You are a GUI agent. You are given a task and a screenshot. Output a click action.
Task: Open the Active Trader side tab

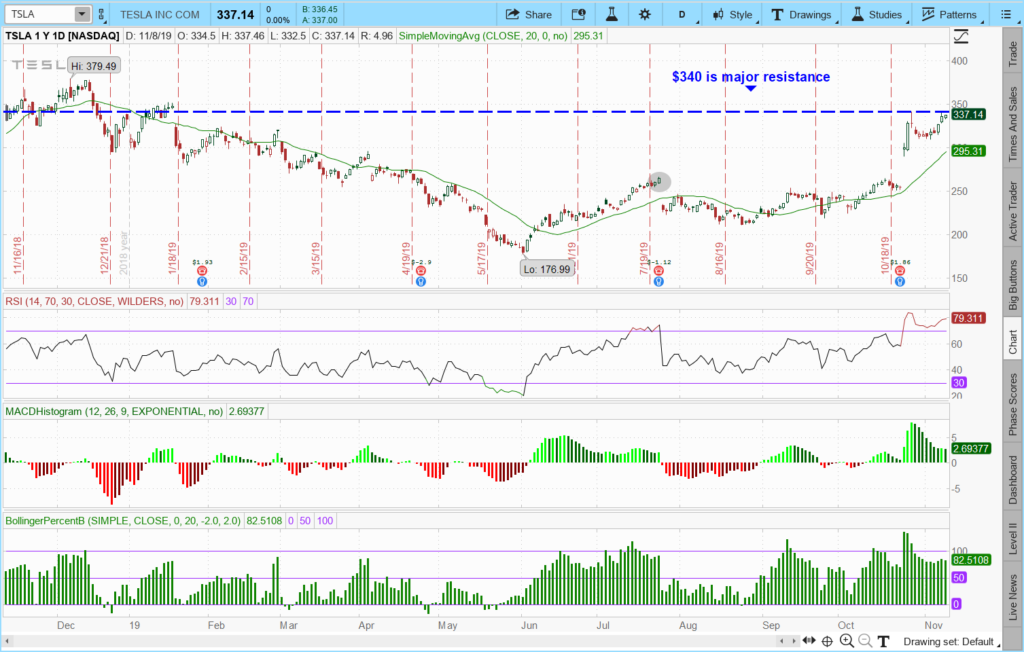tap(1013, 211)
